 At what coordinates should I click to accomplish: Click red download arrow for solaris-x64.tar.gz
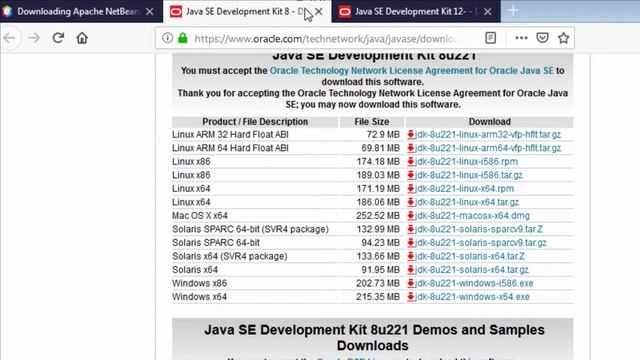tap(411, 269)
